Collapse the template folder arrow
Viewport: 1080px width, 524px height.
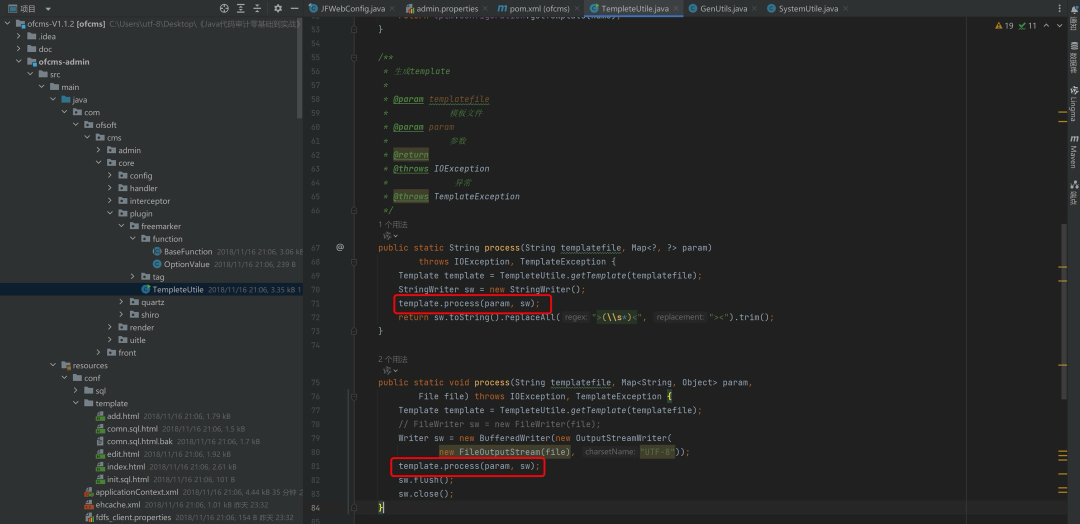point(76,404)
